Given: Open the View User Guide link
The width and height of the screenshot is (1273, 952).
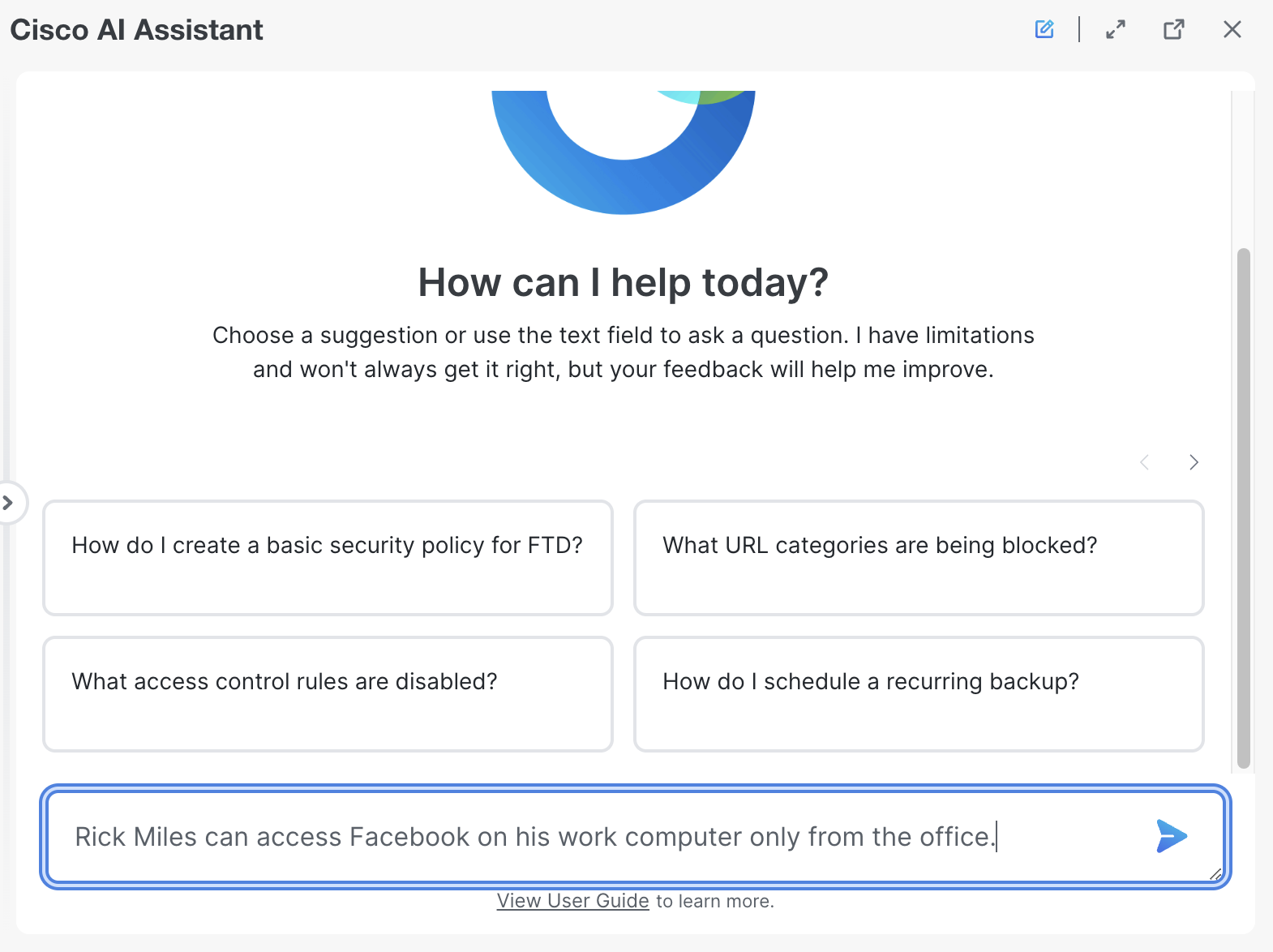Looking at the screenshot, I should (x=572, y=901).
